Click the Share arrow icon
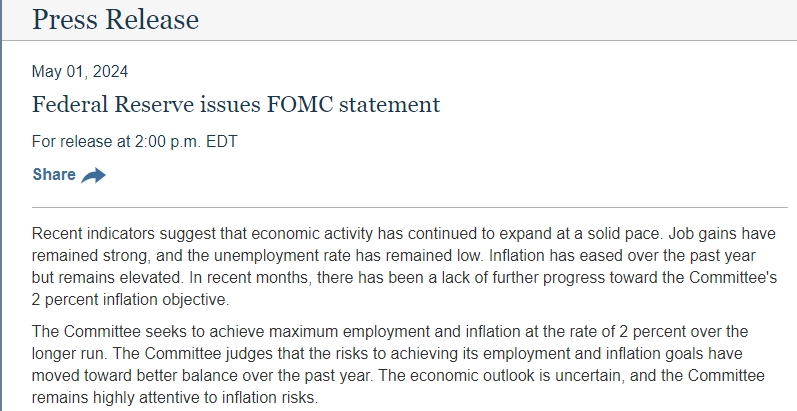 coord(93,175)
